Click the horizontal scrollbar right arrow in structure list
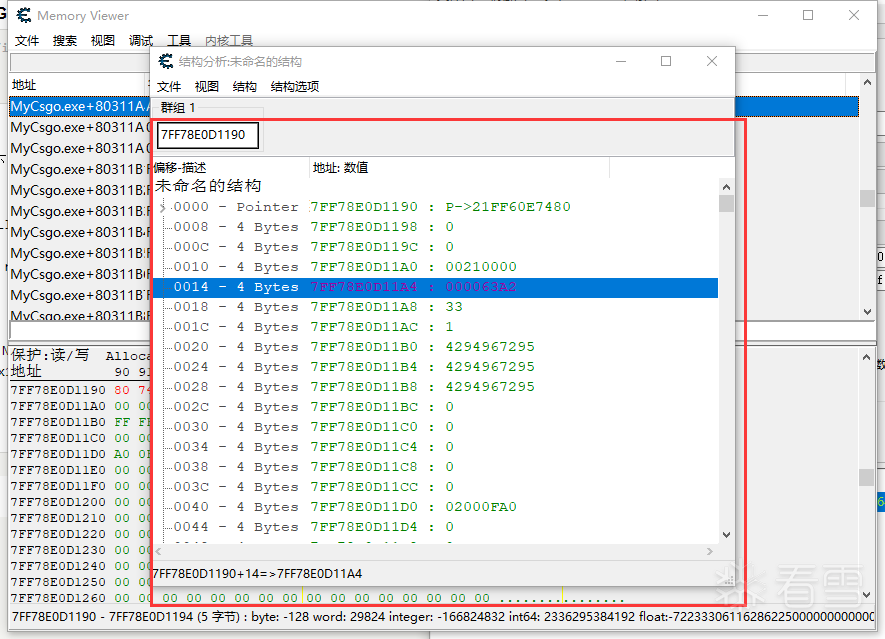Image resolution: width=885 pixels, height=639 pixels. point(709,552)
